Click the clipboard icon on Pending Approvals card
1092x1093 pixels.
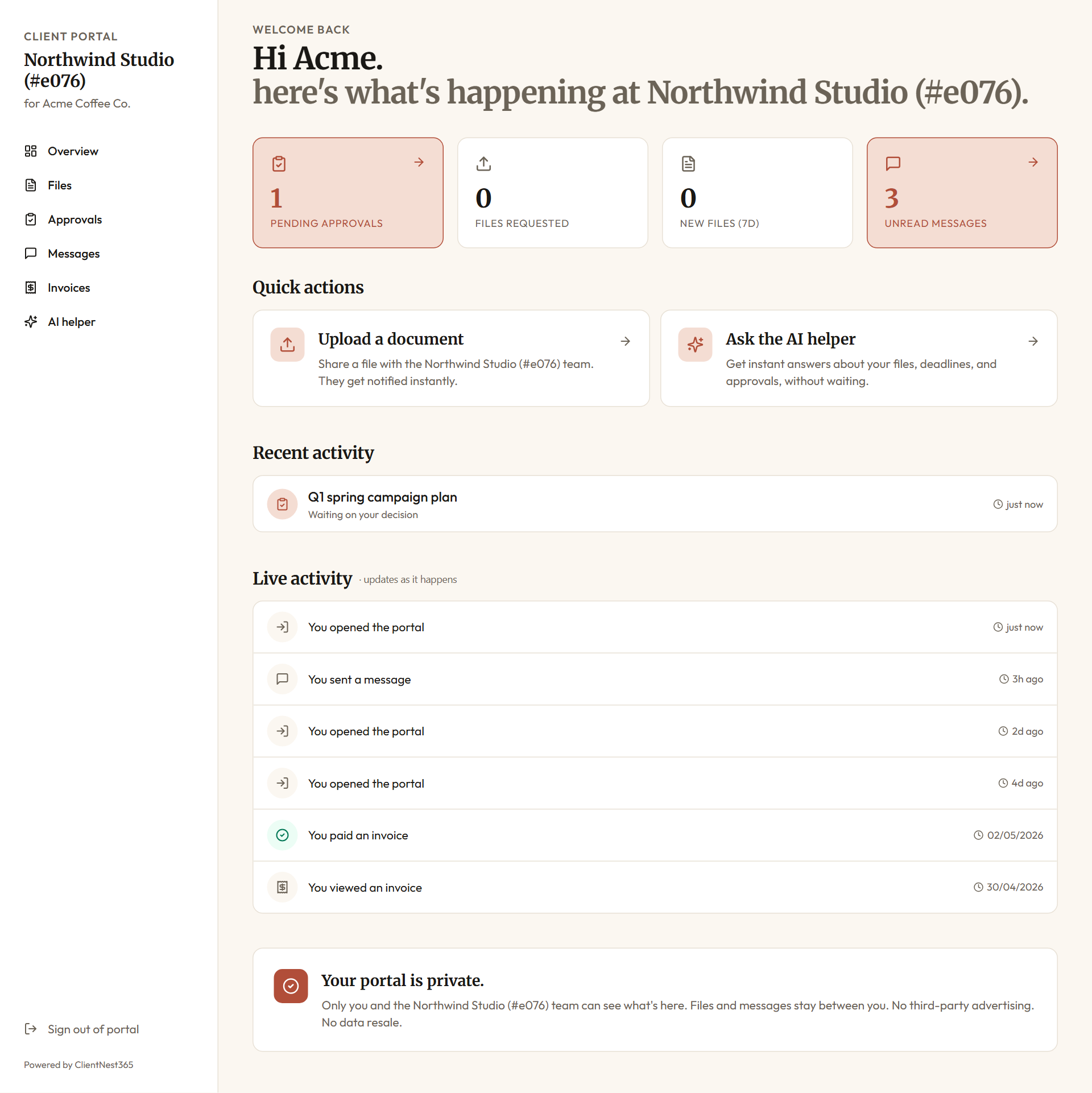click(x=279, y=164)
